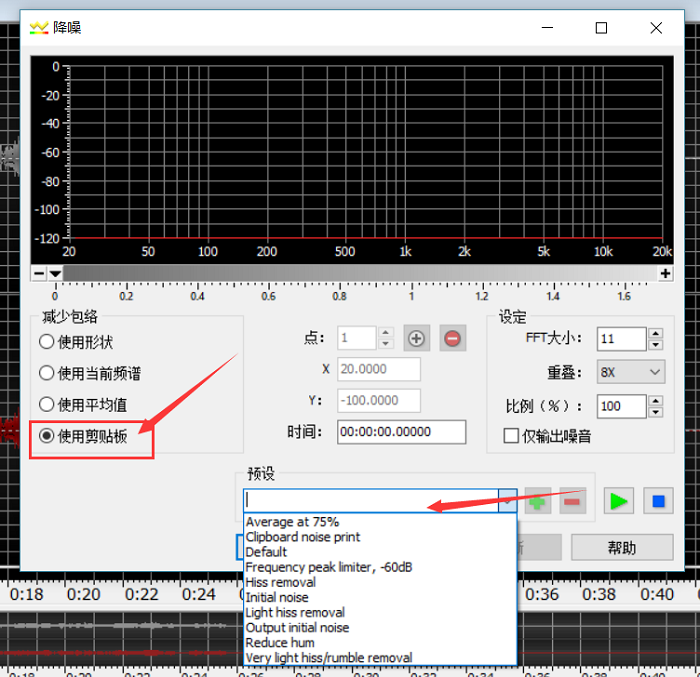Choose the 使用平均值 radio option
This screenshot has width=700, height=677.
46,405
